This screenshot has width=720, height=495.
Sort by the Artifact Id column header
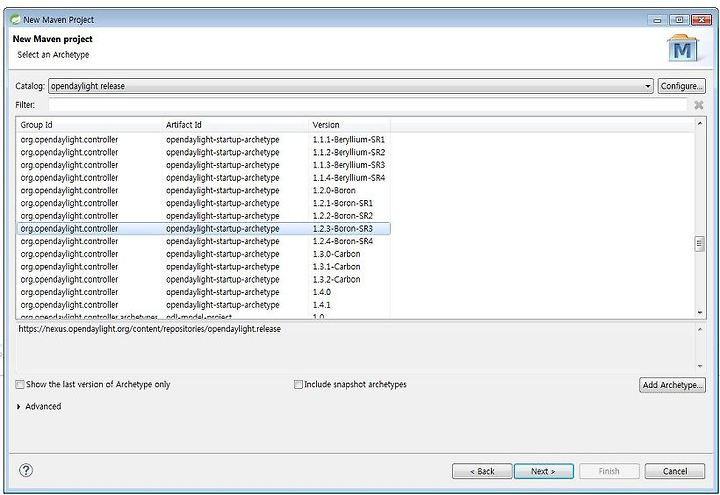coord(236,125)
